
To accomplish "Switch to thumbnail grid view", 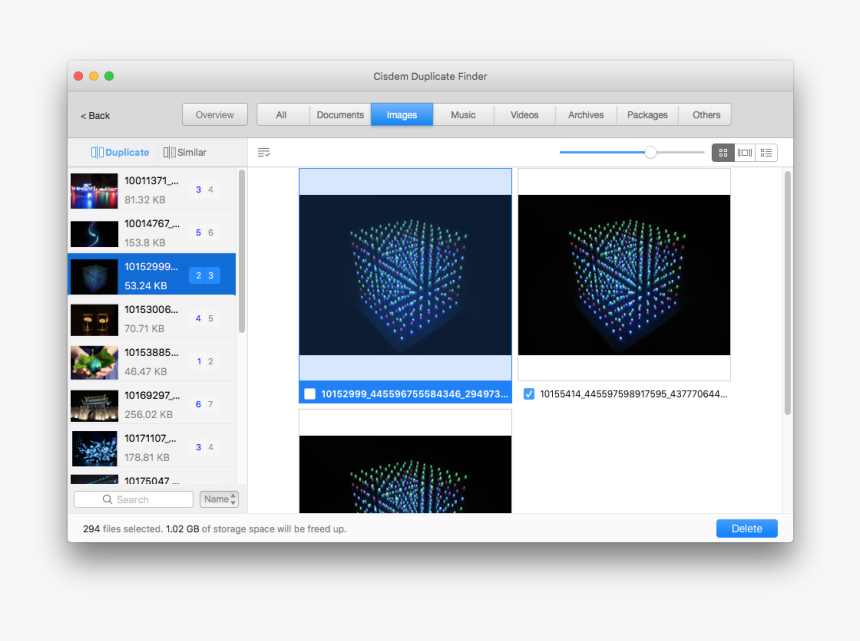I will 723,153.
